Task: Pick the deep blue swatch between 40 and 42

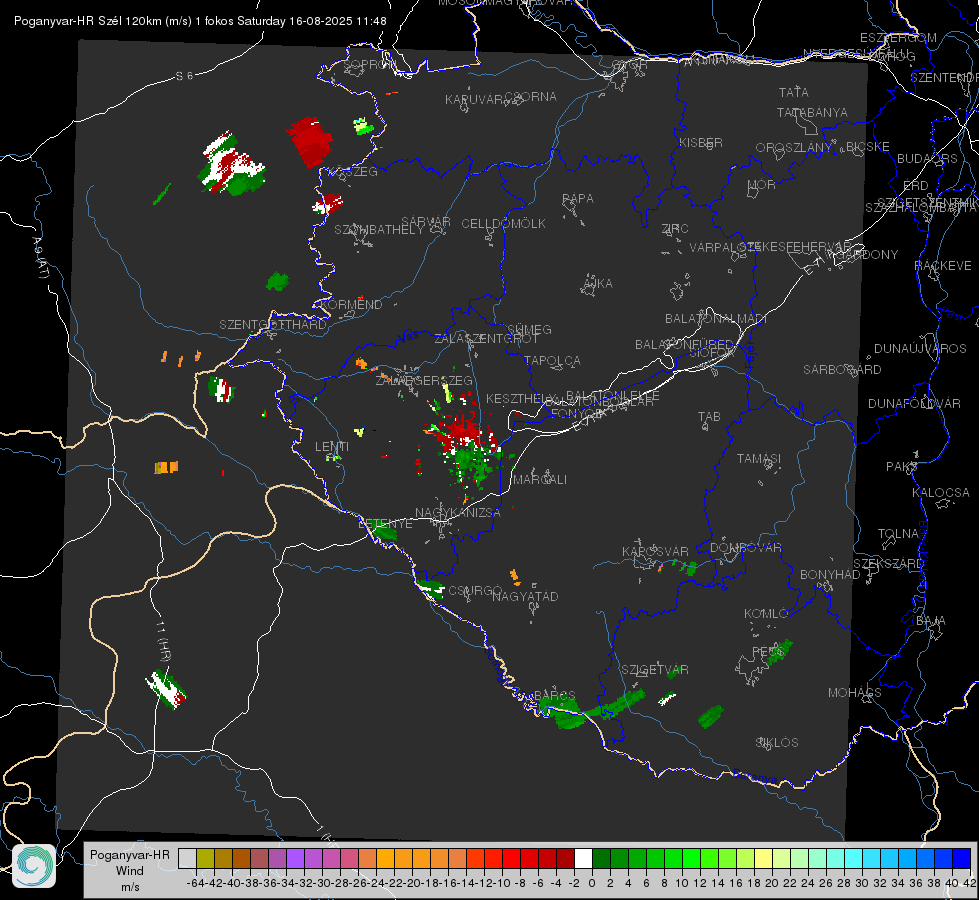Action: tap(962, 858)
